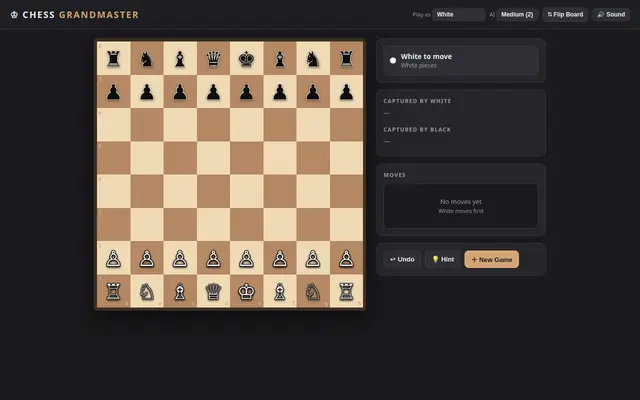
Task: Select the white king on e1
Action: coord(247,291)
